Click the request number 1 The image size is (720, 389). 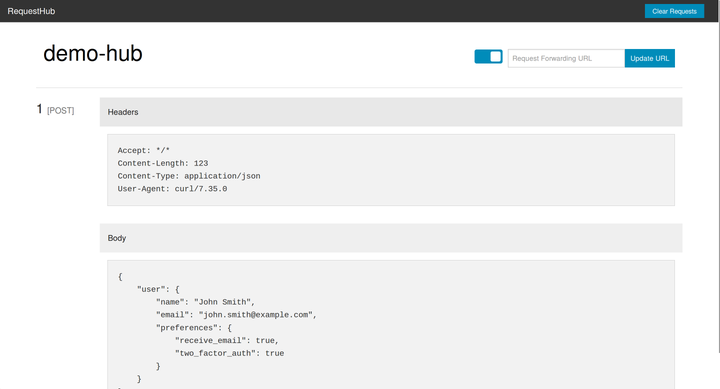[x=39, y=109]
